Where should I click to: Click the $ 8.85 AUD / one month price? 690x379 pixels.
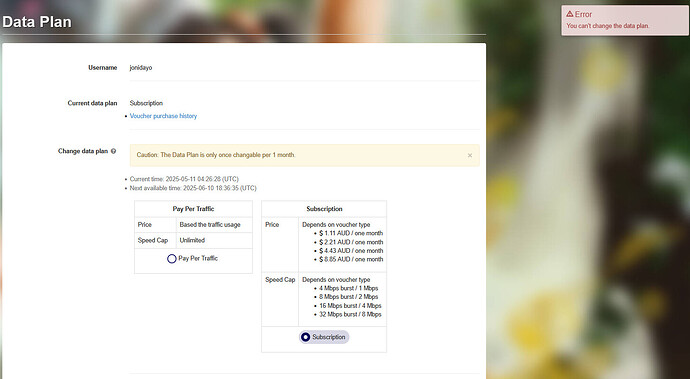point(351,259)
